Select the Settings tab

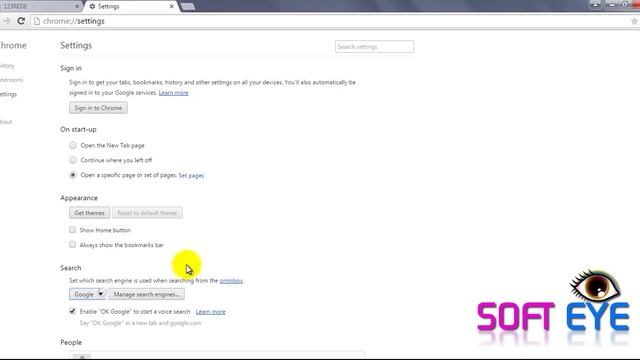coord(131,6)
